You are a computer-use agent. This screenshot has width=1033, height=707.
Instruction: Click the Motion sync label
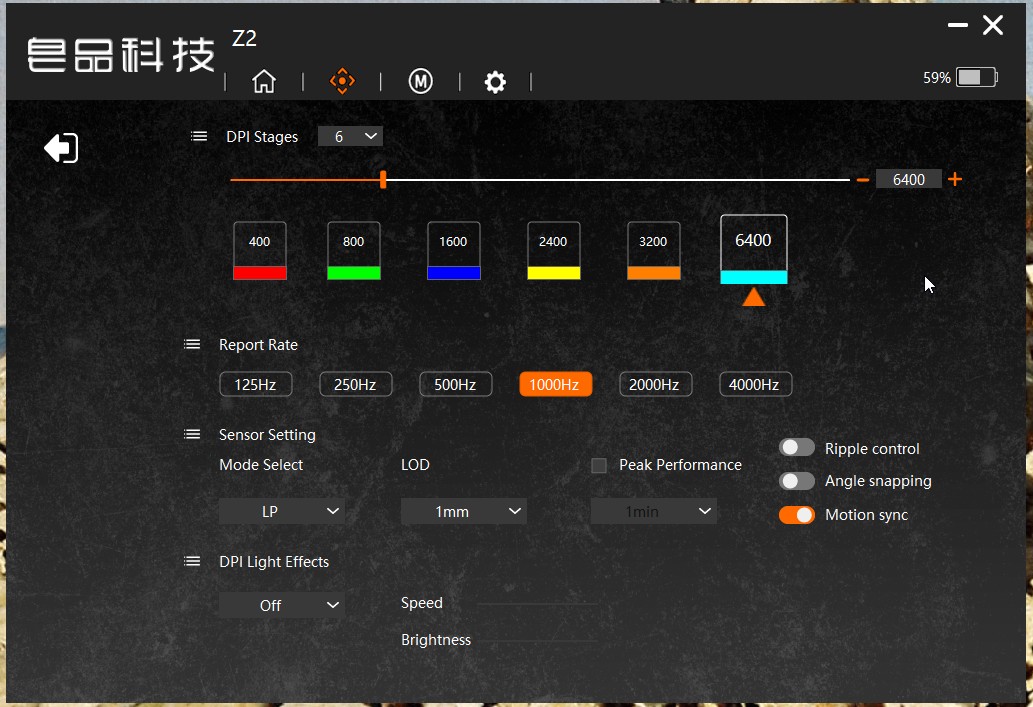click(866, 515)
